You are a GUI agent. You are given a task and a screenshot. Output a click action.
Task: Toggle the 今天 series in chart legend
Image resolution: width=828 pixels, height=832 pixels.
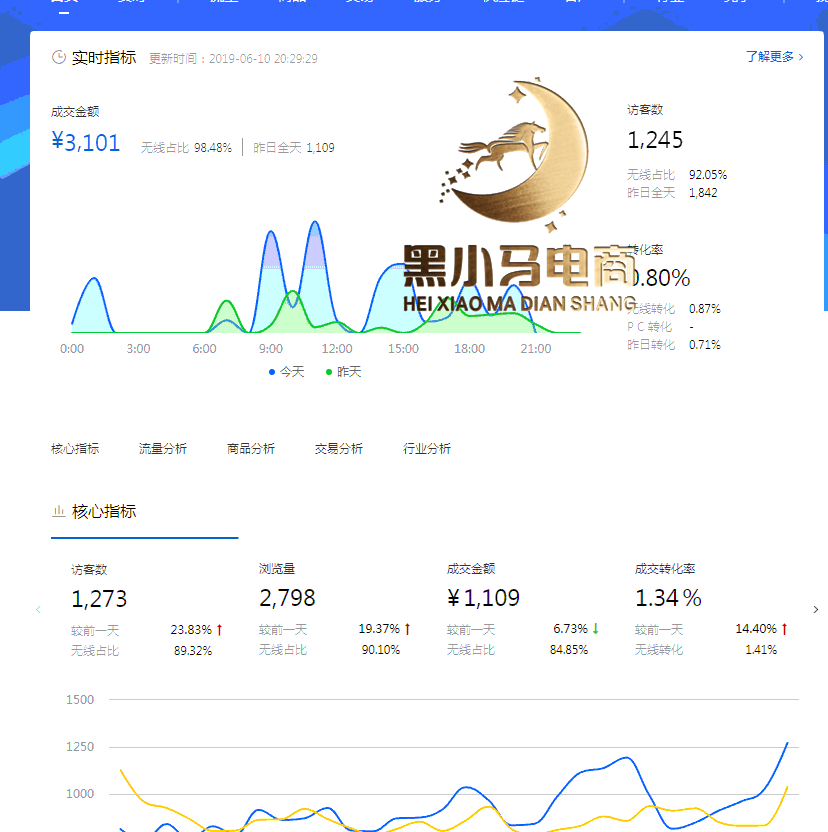point(287,372)
